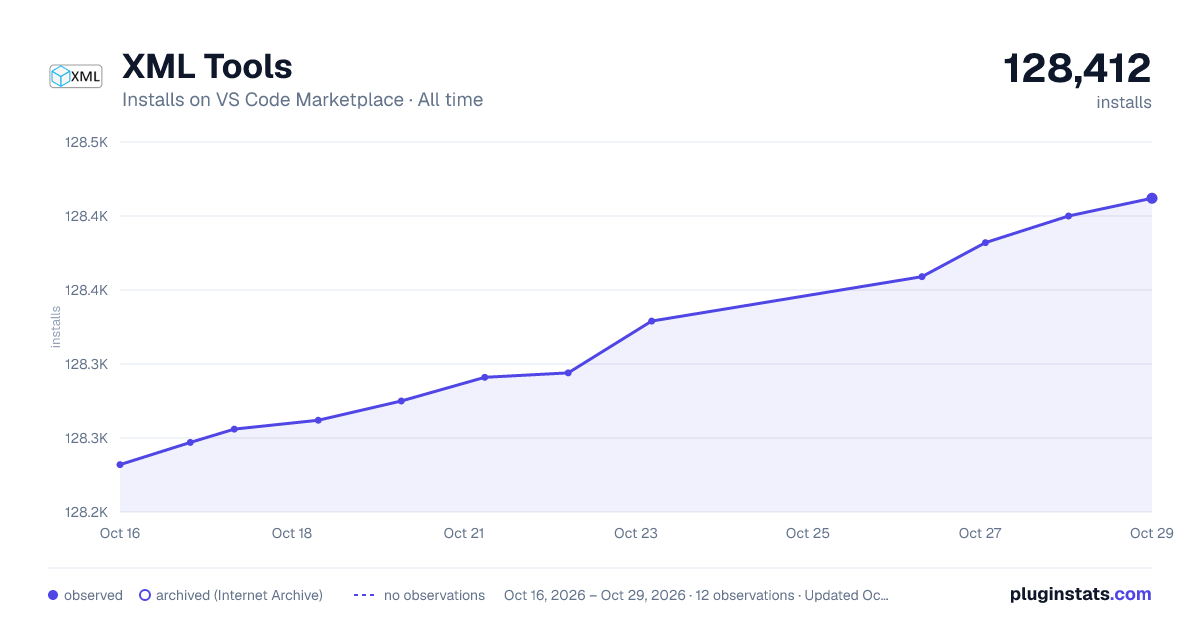This screenshot has width=1200, height=630.
Task: Click the 'no observations' legend label
Action: 434,595
